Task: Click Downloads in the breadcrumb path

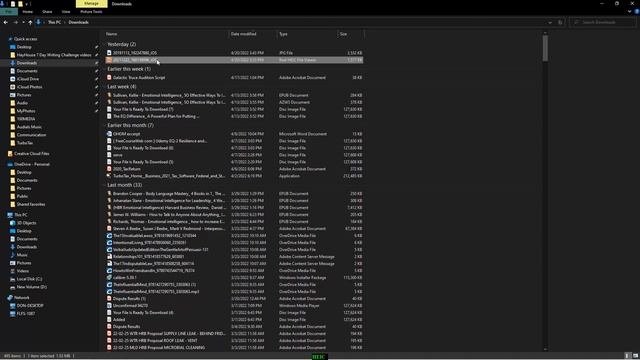Action: point(79,22)
